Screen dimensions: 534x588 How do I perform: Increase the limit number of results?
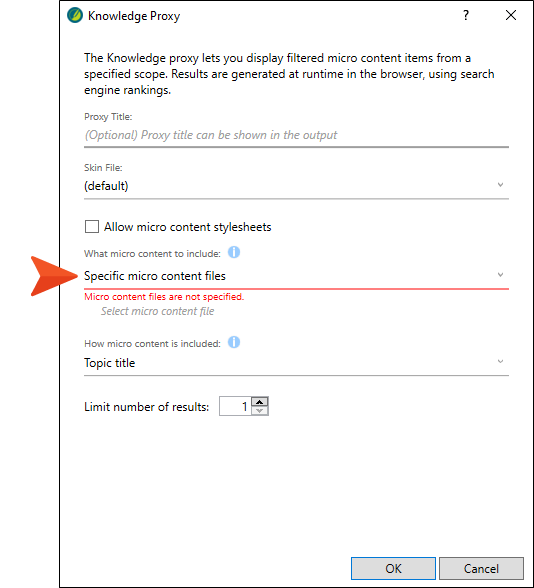(260, 402)
